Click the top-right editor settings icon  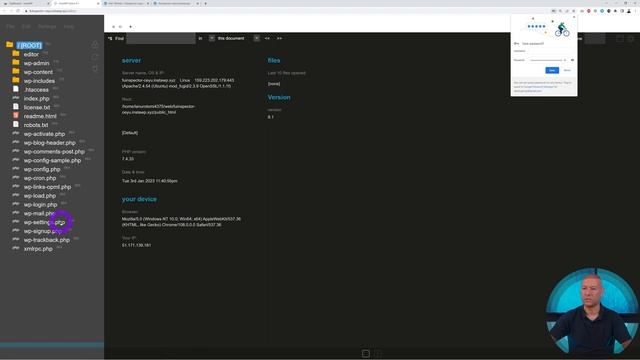pyautogui.click(x=631, y=38)
